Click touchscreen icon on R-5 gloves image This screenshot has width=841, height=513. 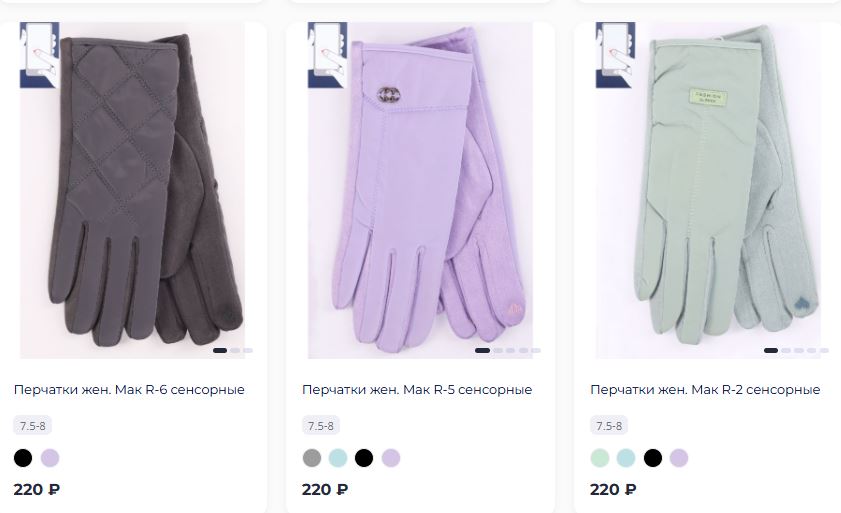[x=327, y=55]
